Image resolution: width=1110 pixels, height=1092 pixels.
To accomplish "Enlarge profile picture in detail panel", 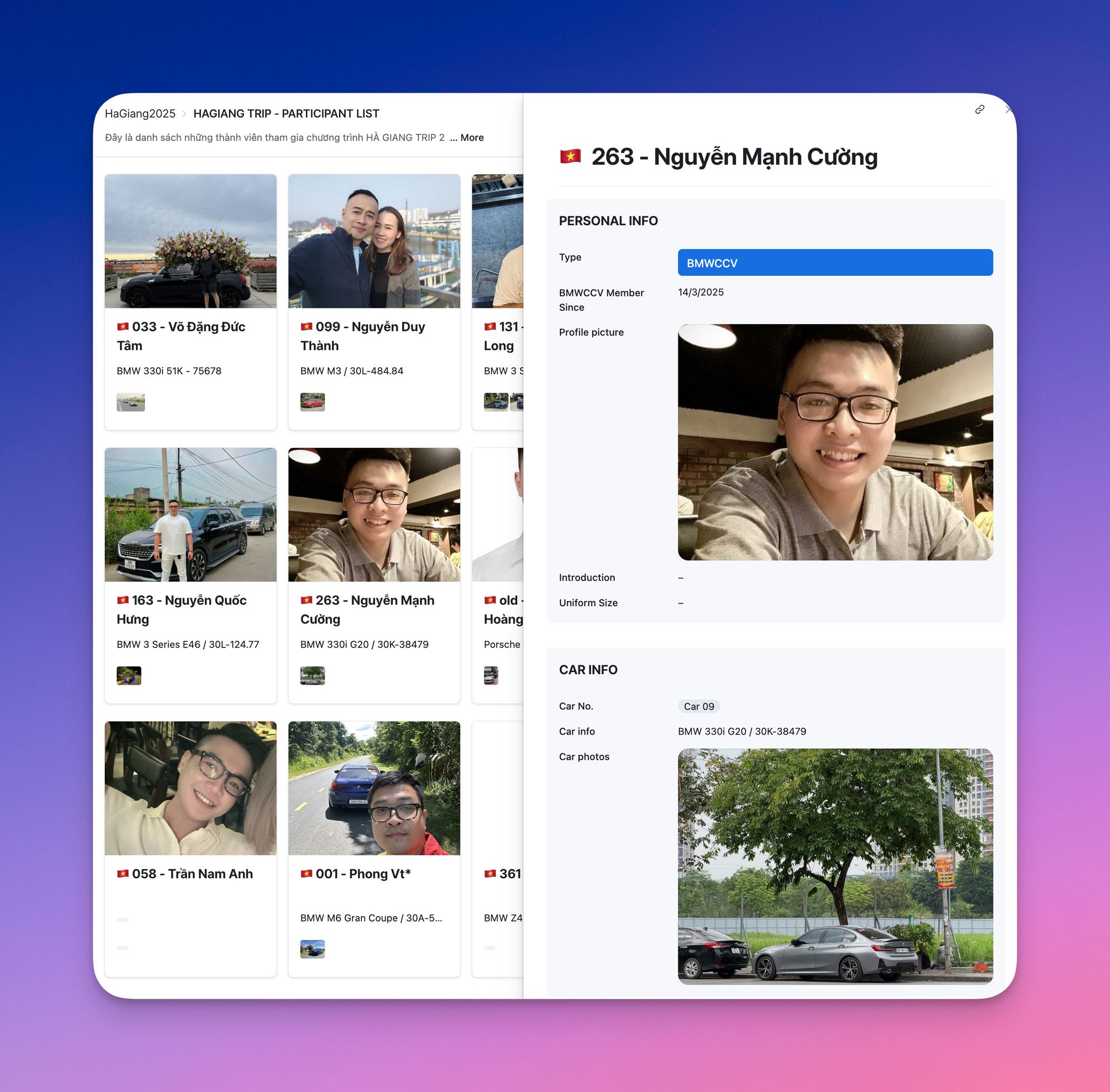I will 835,442.
